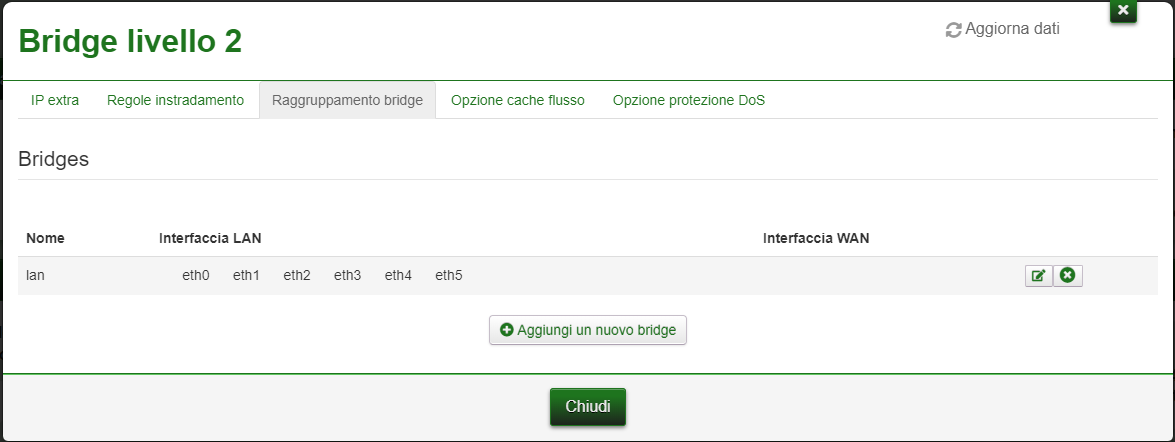
Task: Click the refresh icon beside Aggiorna dati
Action: pos(953,30)
